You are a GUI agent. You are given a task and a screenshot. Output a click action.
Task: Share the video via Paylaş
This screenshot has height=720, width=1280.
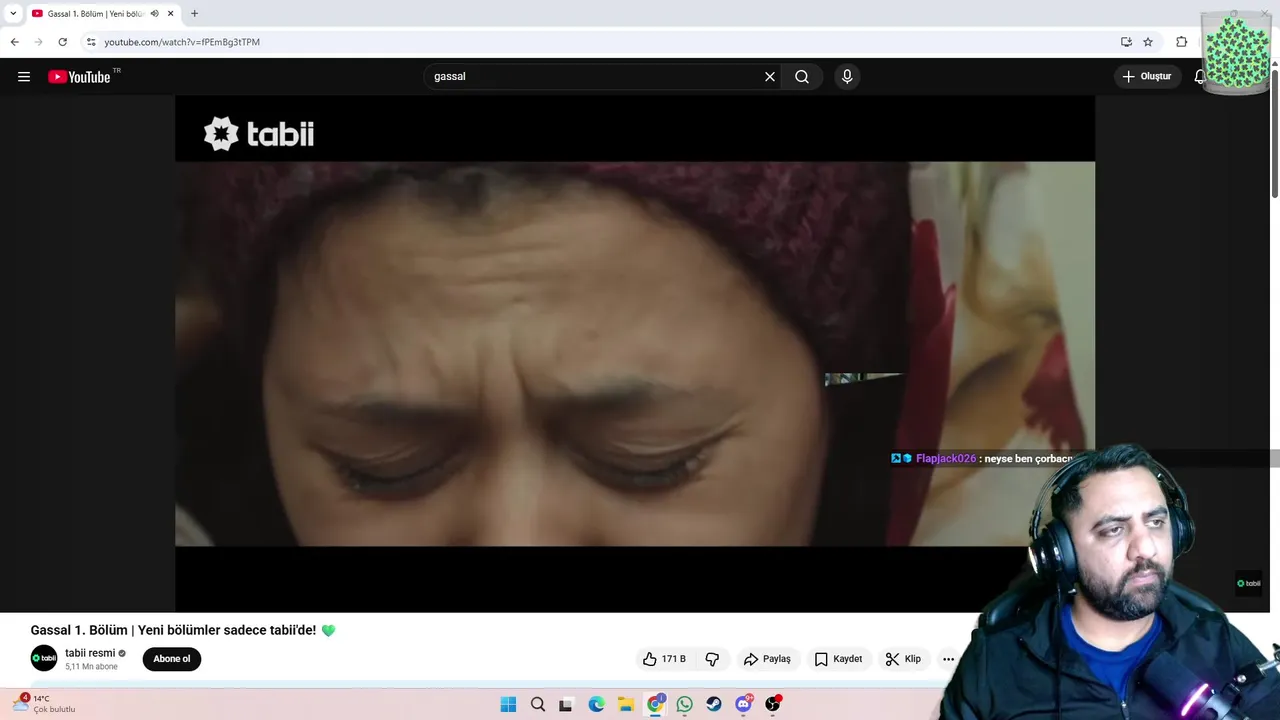(767, 659)
